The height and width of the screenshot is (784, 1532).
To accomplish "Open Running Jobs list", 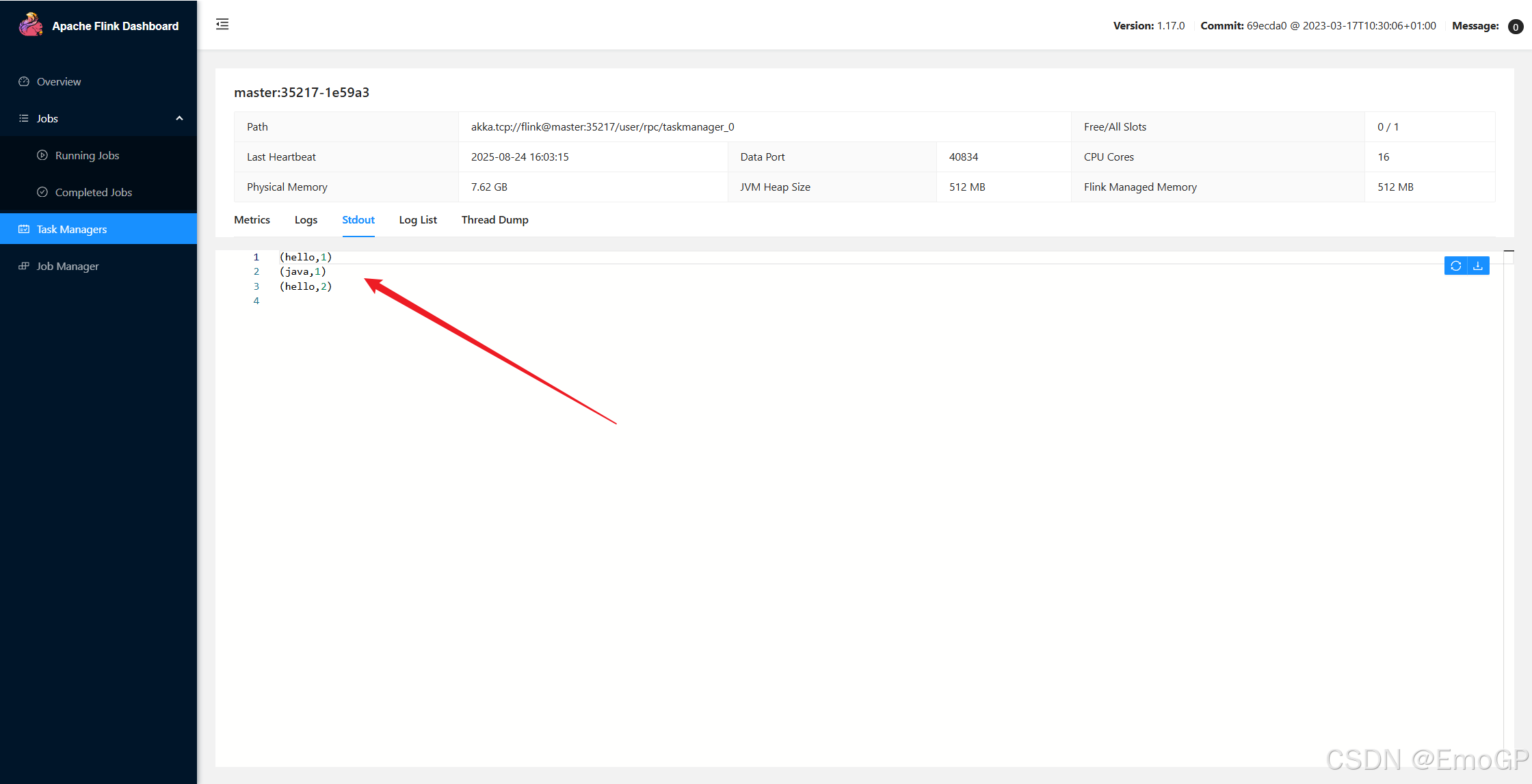I will pyautogui.click(x=98, y=155).
